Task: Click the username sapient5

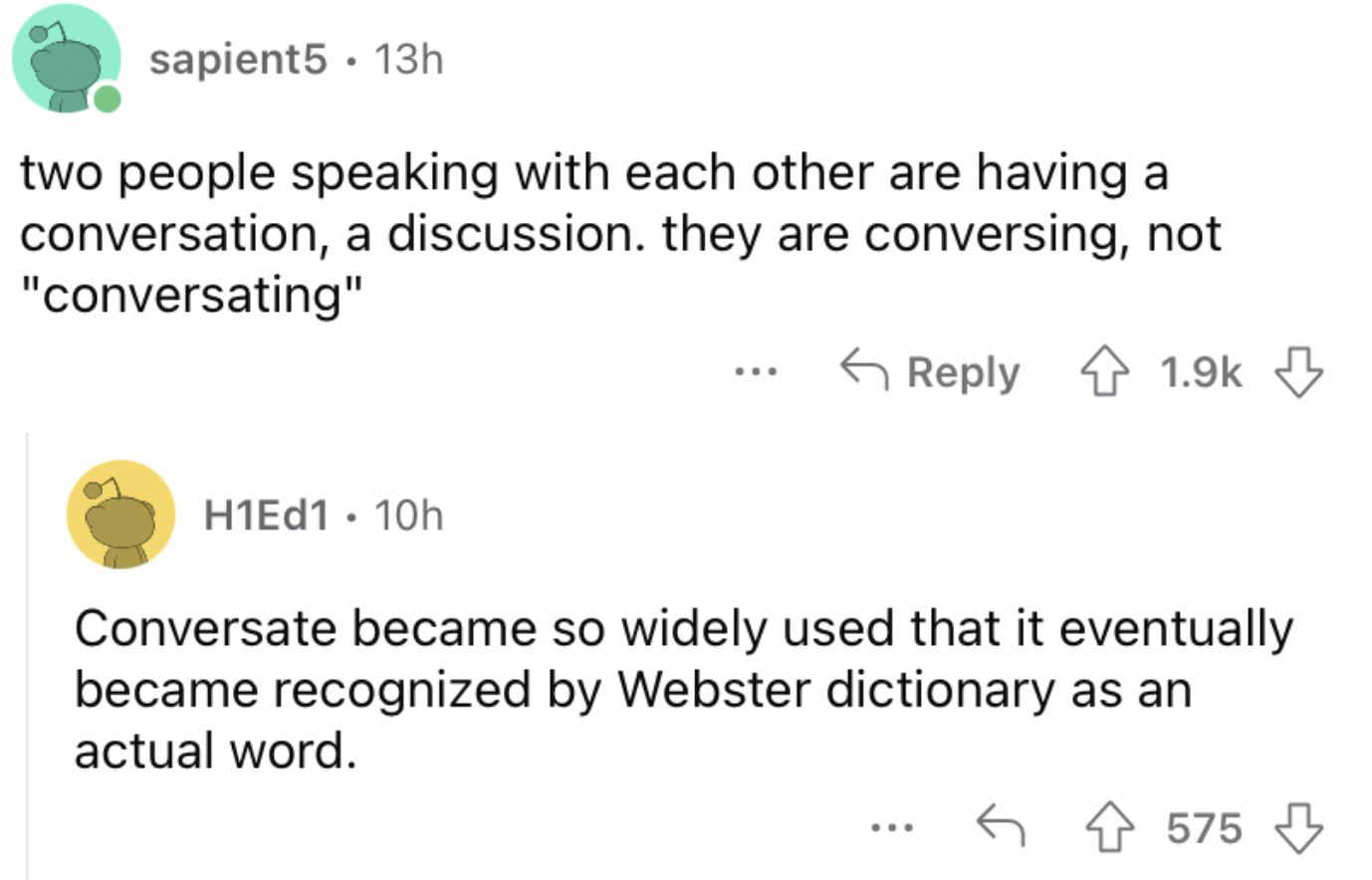Action: tap(238, 60)
